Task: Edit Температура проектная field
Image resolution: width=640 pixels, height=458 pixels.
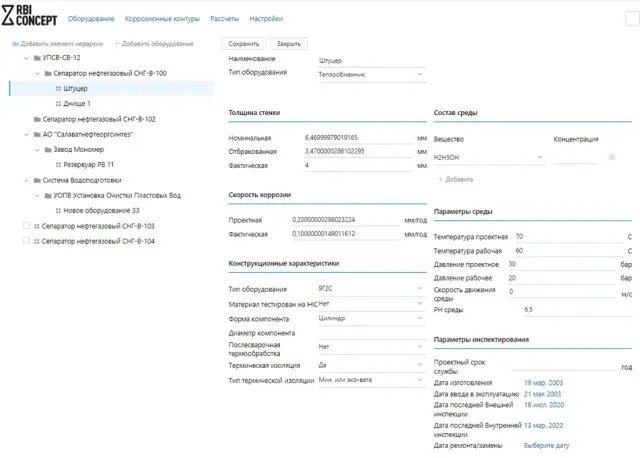Action: 569,237
